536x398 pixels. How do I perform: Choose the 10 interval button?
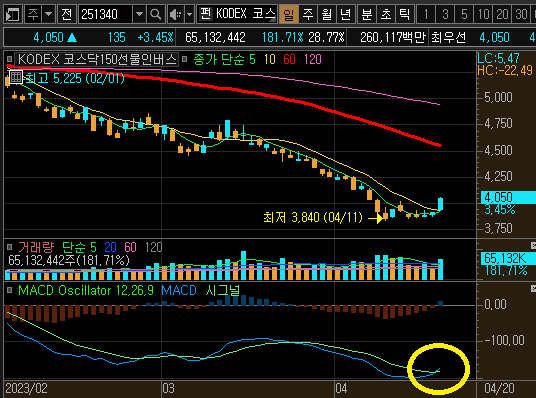pos(483,14)
